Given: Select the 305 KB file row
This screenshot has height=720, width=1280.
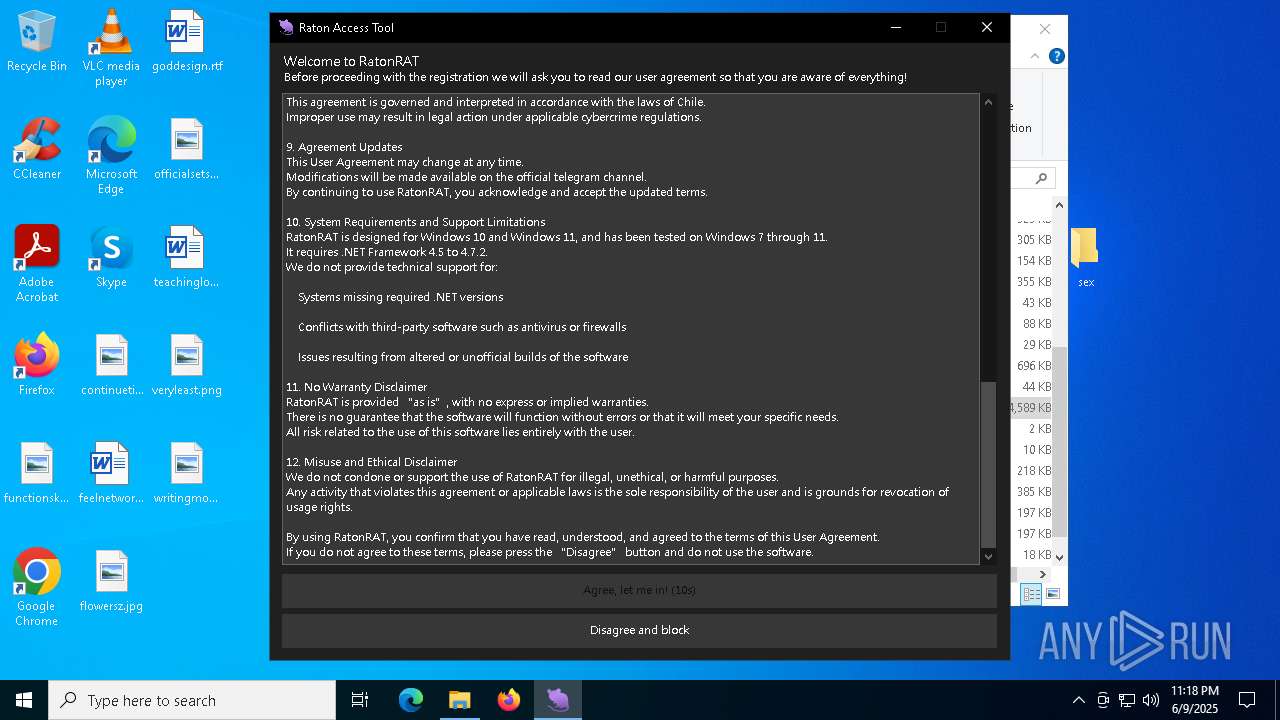Looking at the screenshot, I should [x=1032, y=240].
